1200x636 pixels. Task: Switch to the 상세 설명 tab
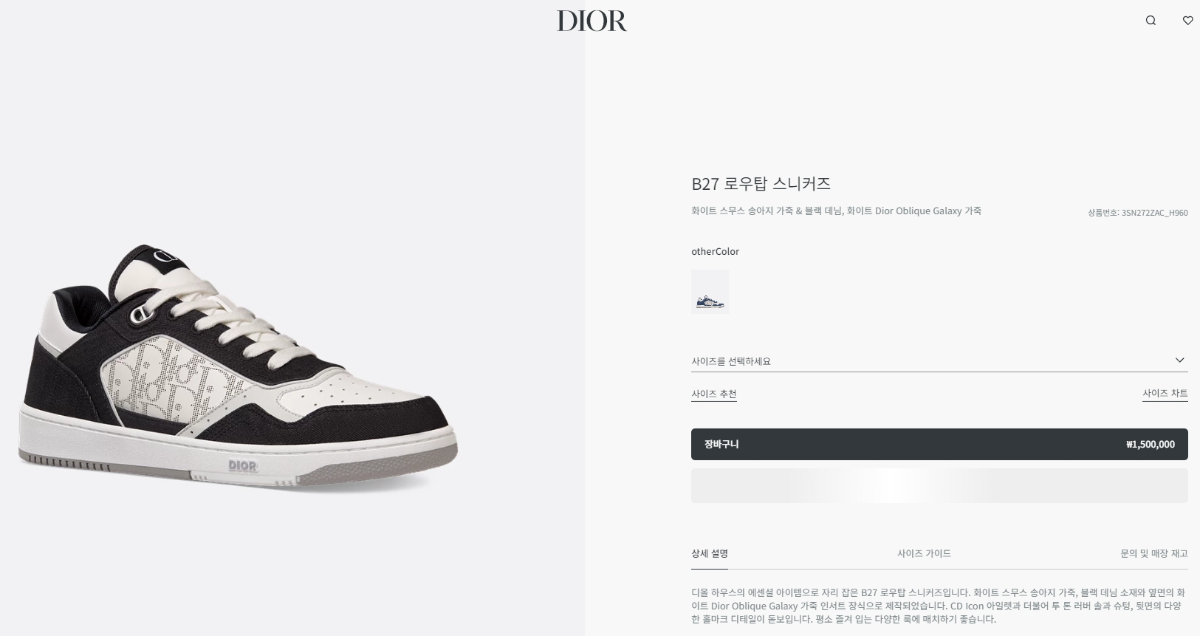(x=710, y=553)
